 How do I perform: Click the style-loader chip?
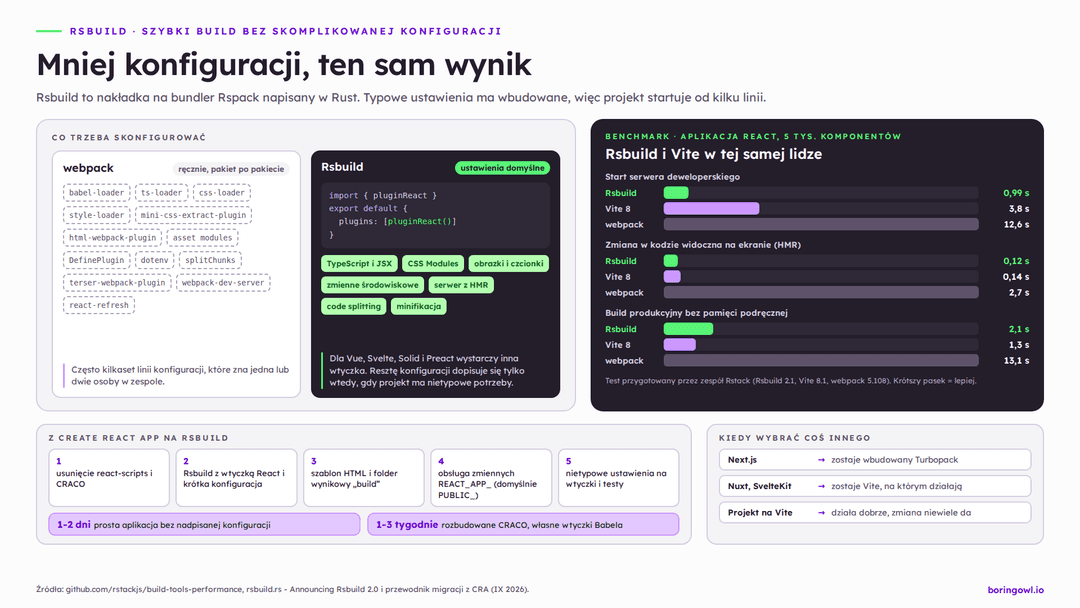click(x=96, y=215)
